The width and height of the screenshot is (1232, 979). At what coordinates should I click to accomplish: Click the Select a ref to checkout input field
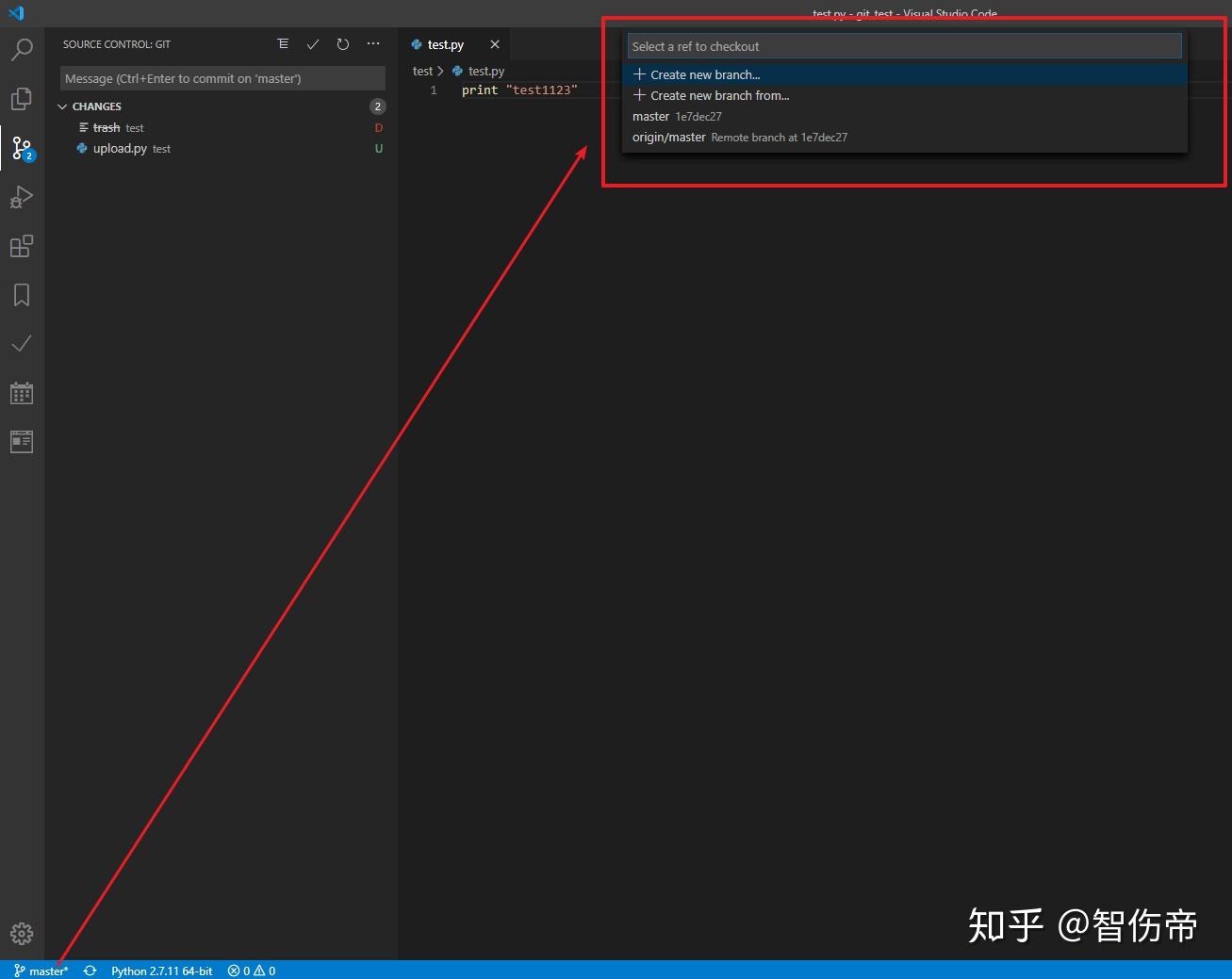pos(903,45)
